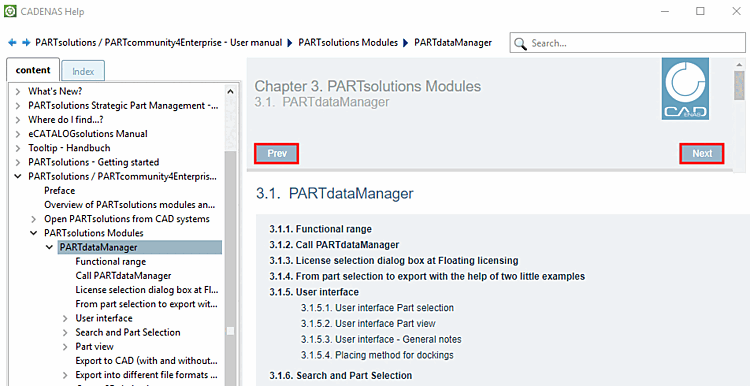Open the 3.1.1. Functional range link
The image size is (750, 386).
(320, 229)
